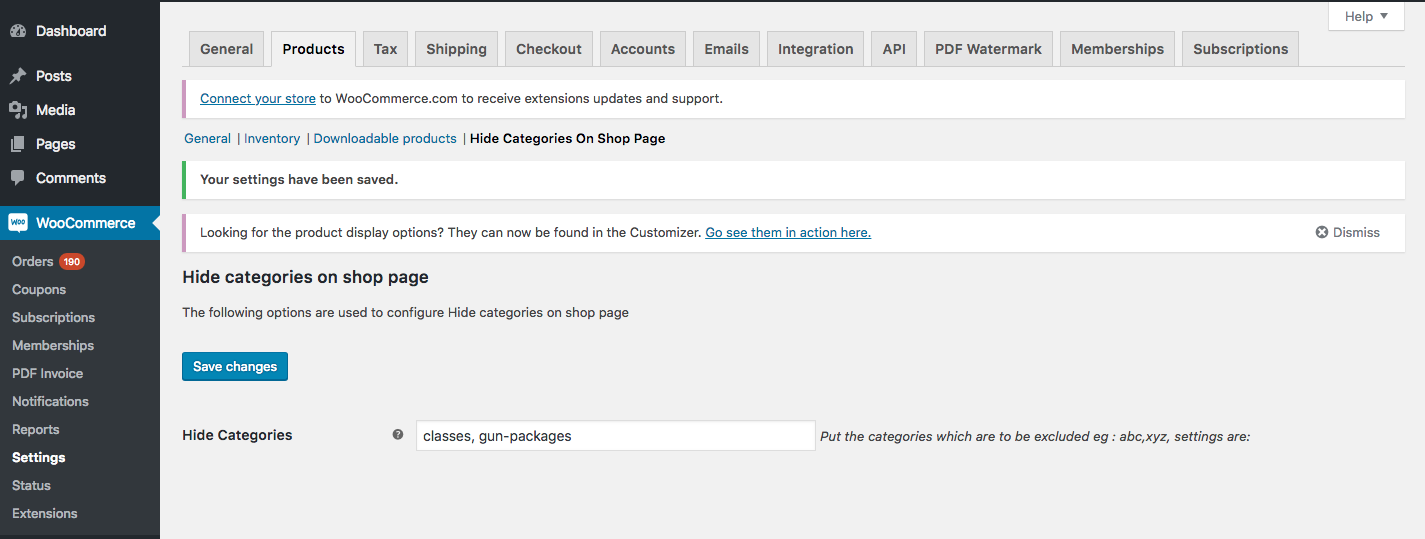Viewport: 1425px width, 539px height.
Task: Click the Pages icon in sidebar
Action: (18, 144)
